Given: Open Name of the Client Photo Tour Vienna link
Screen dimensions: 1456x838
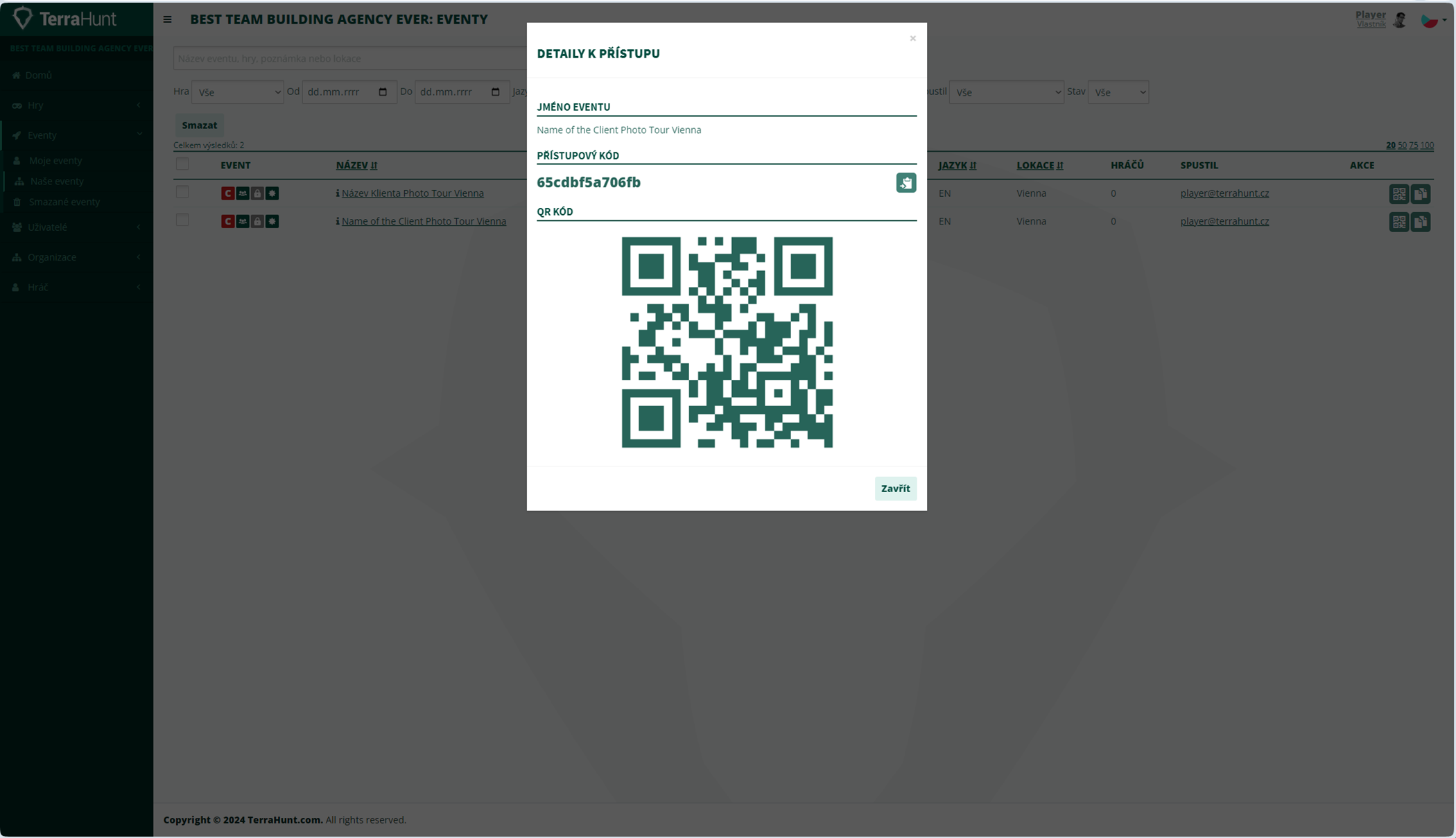Looking at the screenshot, I should click(424, 221).
